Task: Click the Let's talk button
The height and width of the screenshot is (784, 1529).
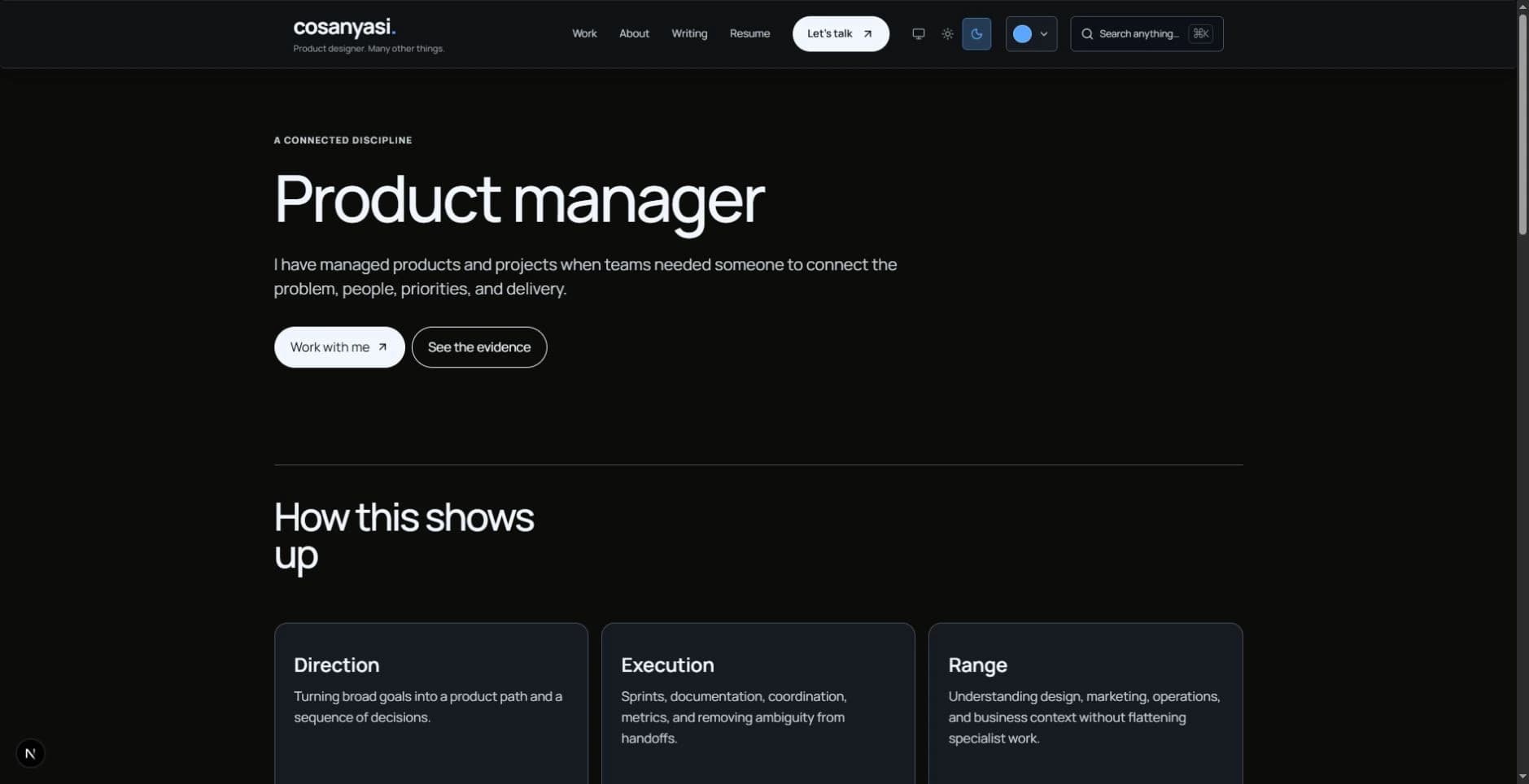Action: (x=841, y=34)
